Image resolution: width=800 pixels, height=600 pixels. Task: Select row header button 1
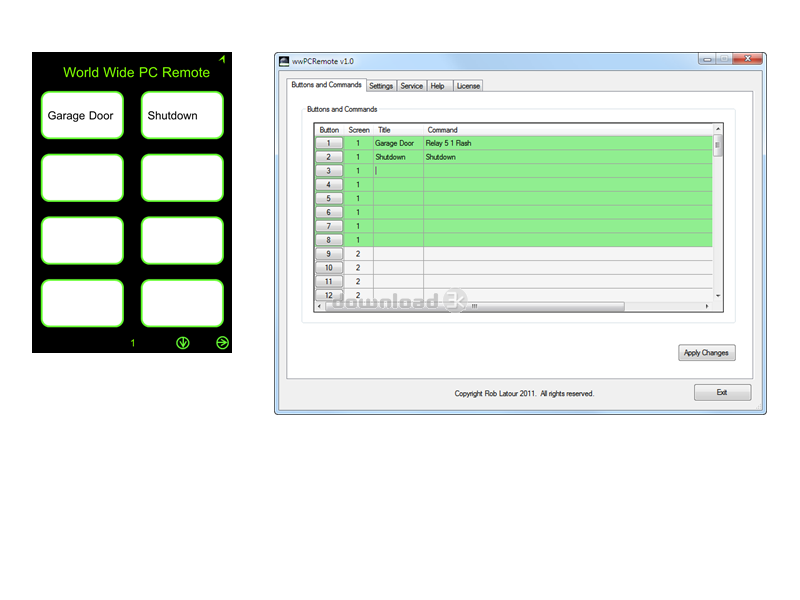tap(329, 143)
